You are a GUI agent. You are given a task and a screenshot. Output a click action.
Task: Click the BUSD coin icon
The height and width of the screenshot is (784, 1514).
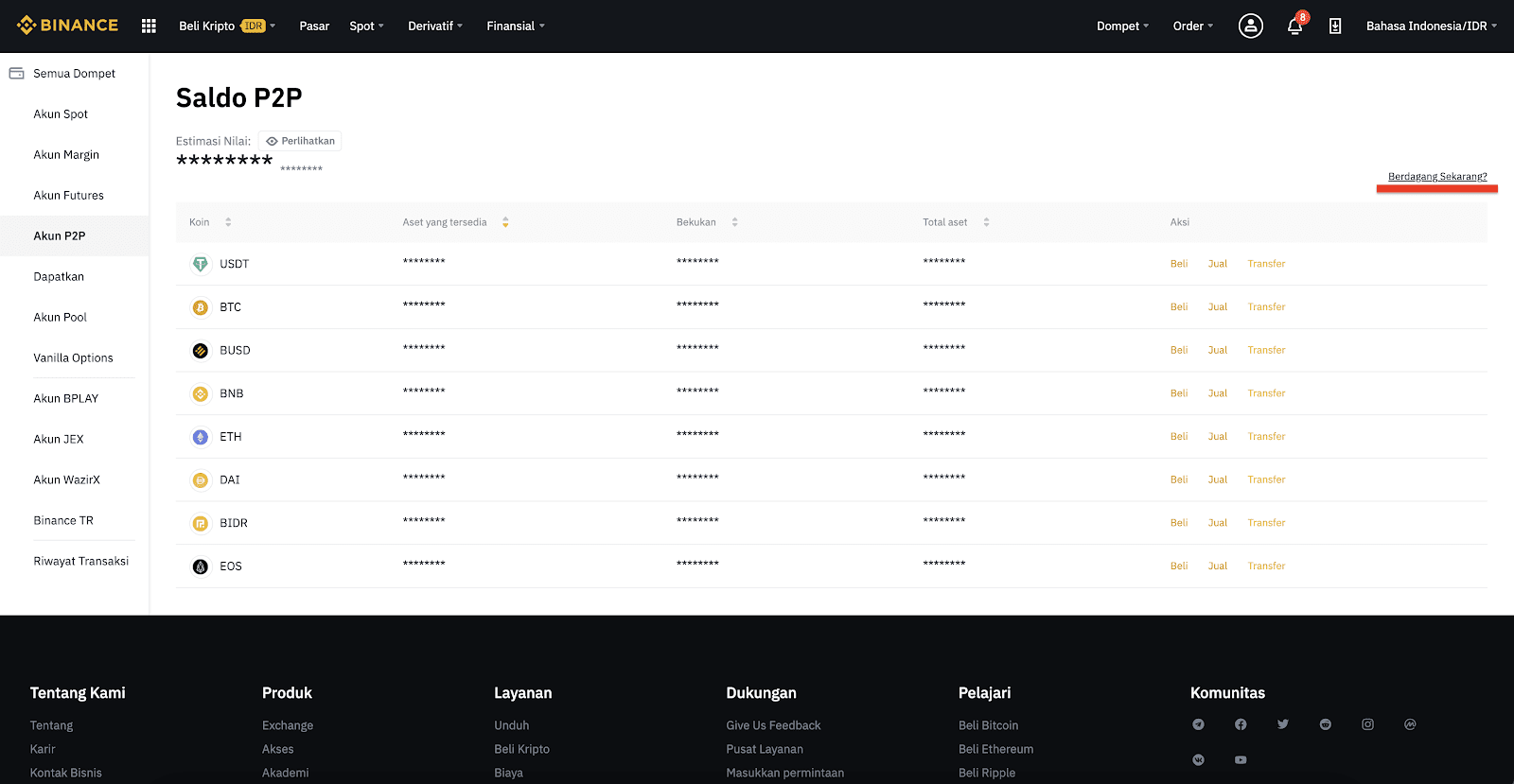(x=201, y=351)
